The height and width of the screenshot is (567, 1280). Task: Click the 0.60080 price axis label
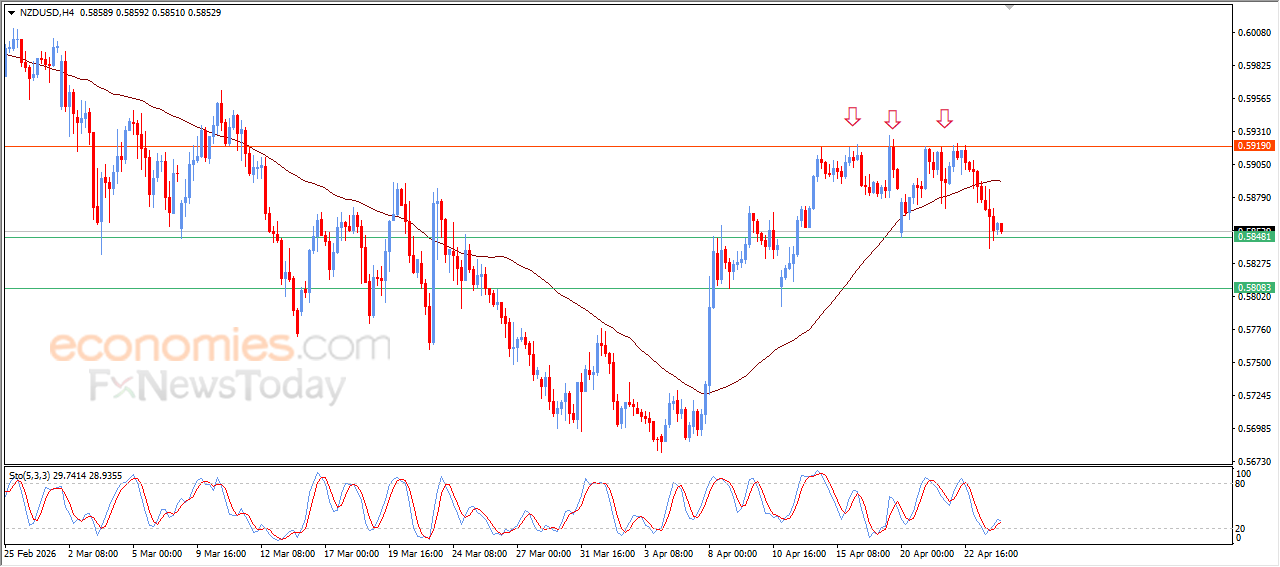[x=1254, y=33]
